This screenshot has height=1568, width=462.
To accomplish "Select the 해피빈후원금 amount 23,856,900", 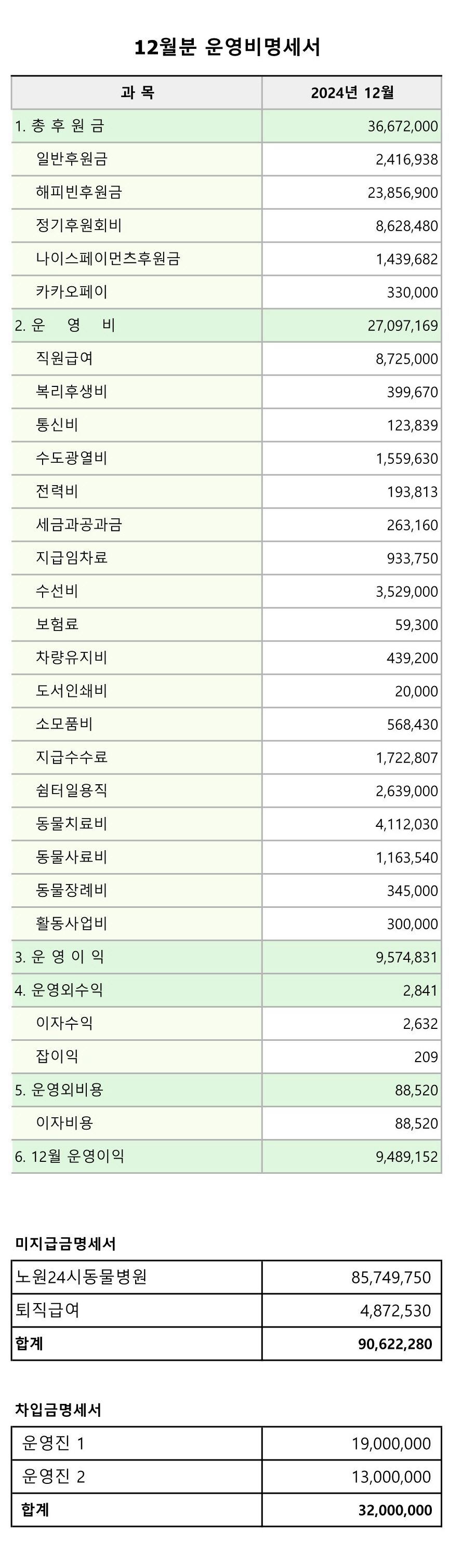I will (402, 193).
